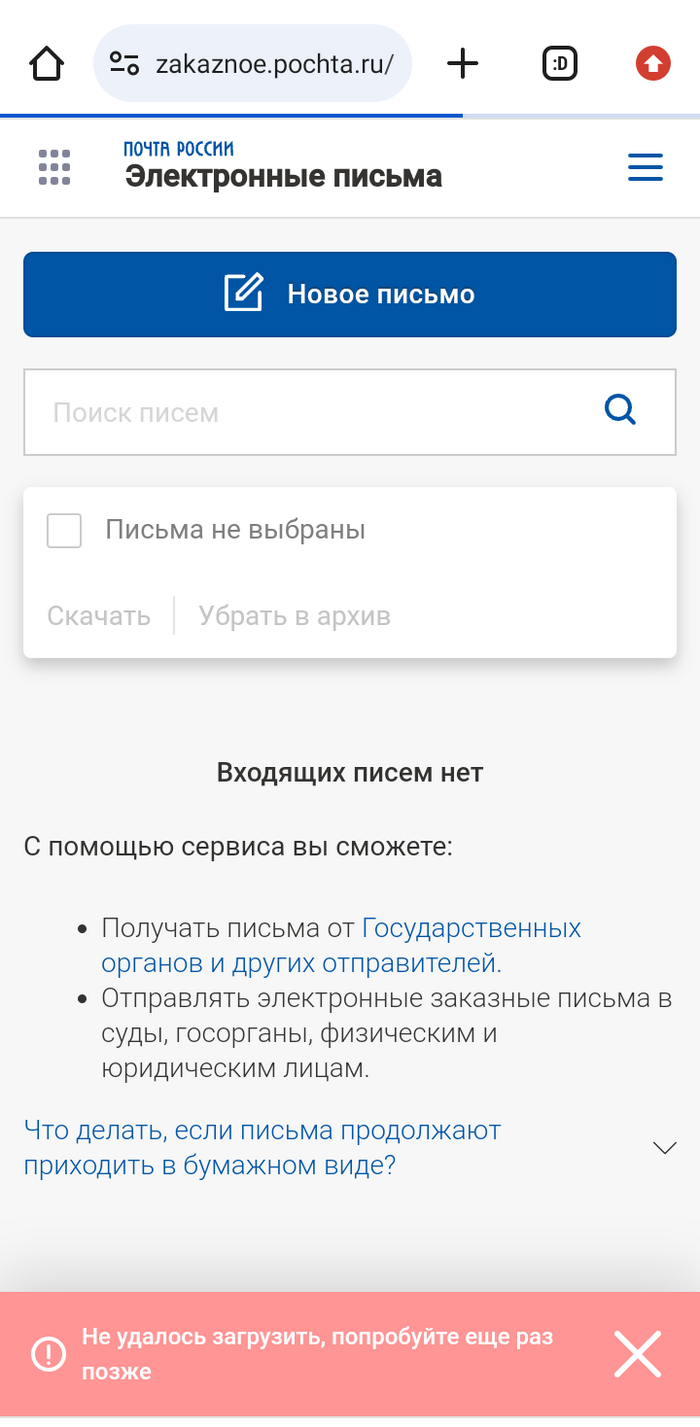Open the question about paper letters

[262, 1147]
